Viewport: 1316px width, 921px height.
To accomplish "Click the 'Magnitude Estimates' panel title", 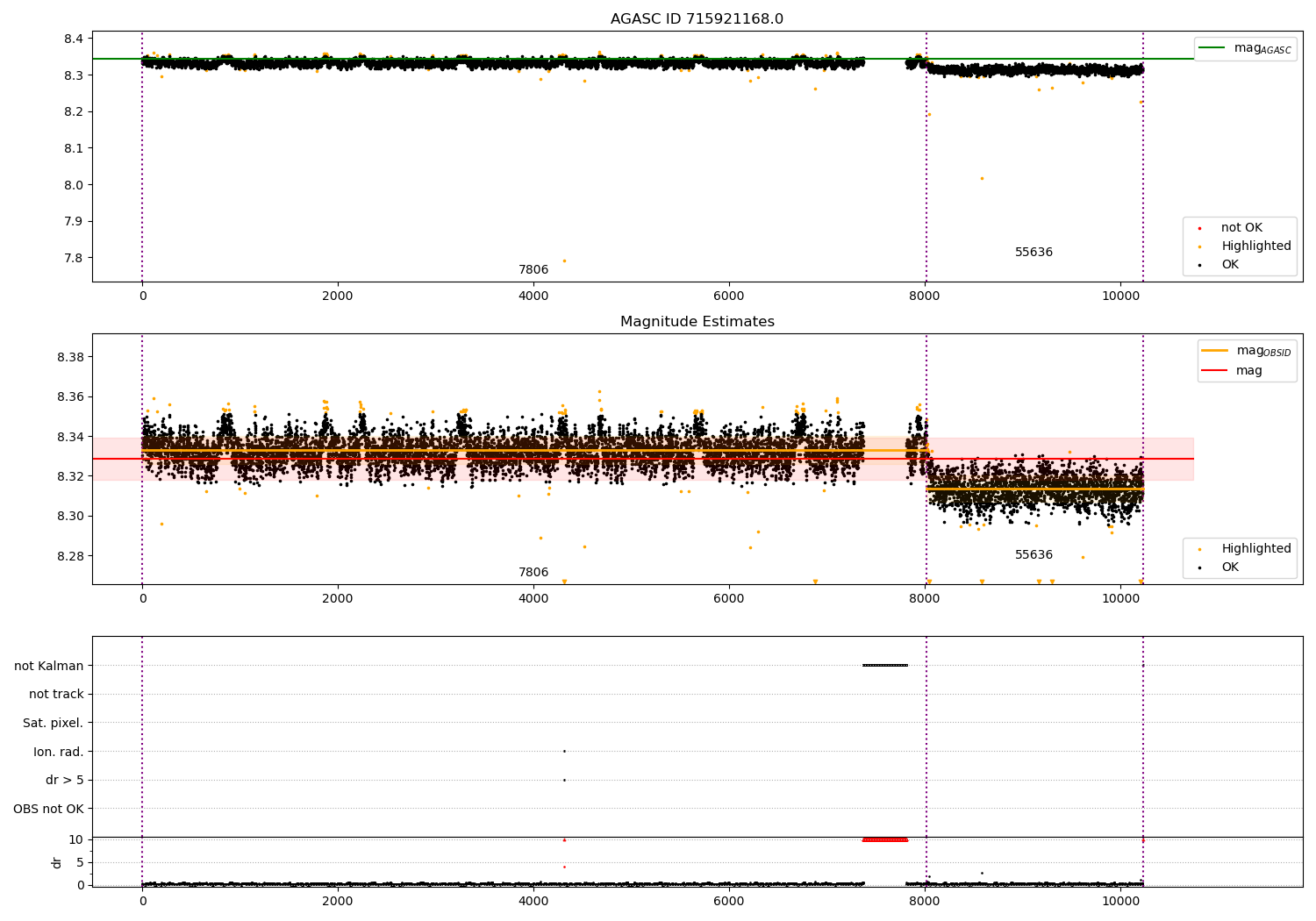I will point(697,322).
